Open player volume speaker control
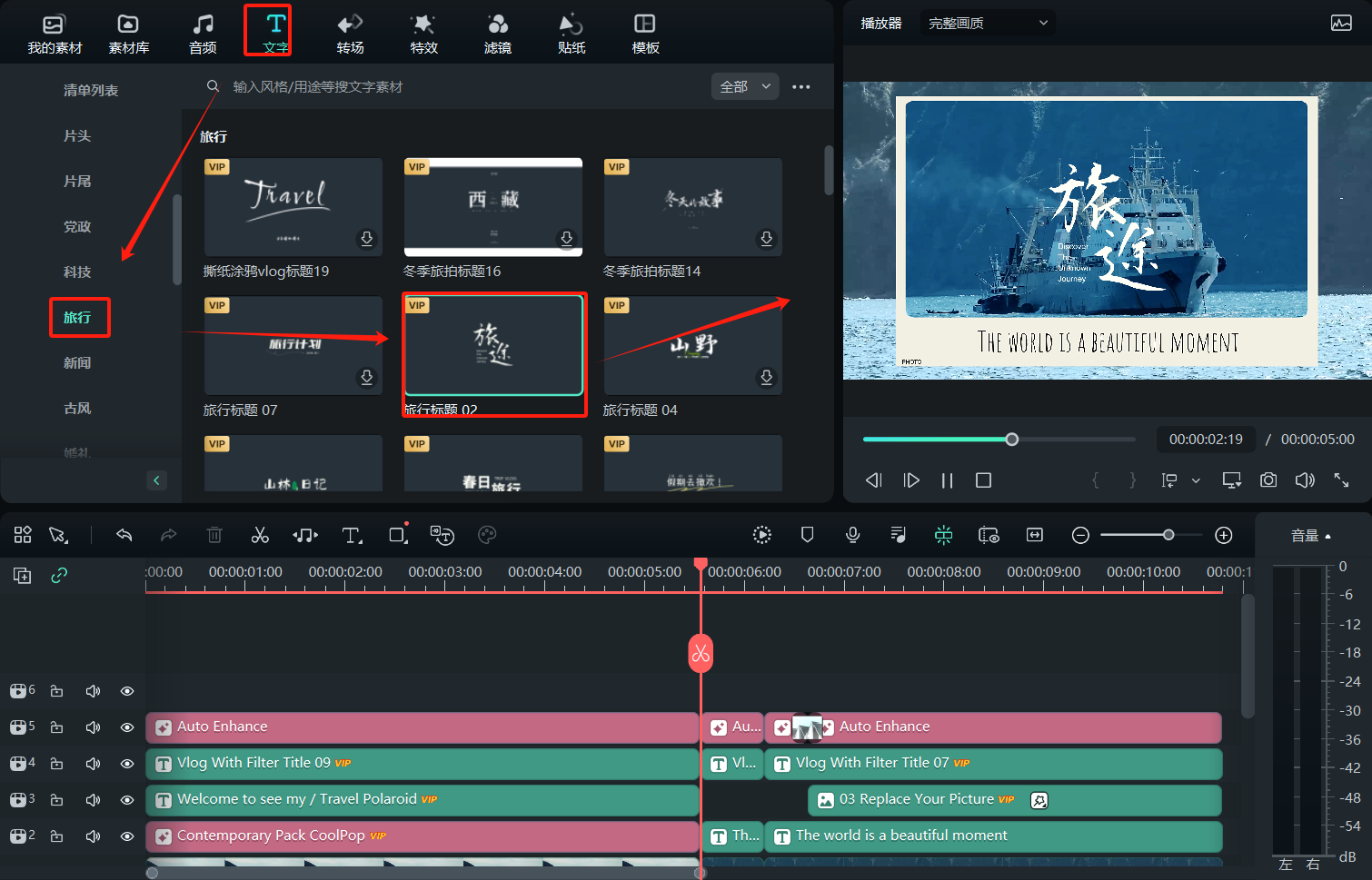The image size is (1372, 880). tap(1305, 480)
